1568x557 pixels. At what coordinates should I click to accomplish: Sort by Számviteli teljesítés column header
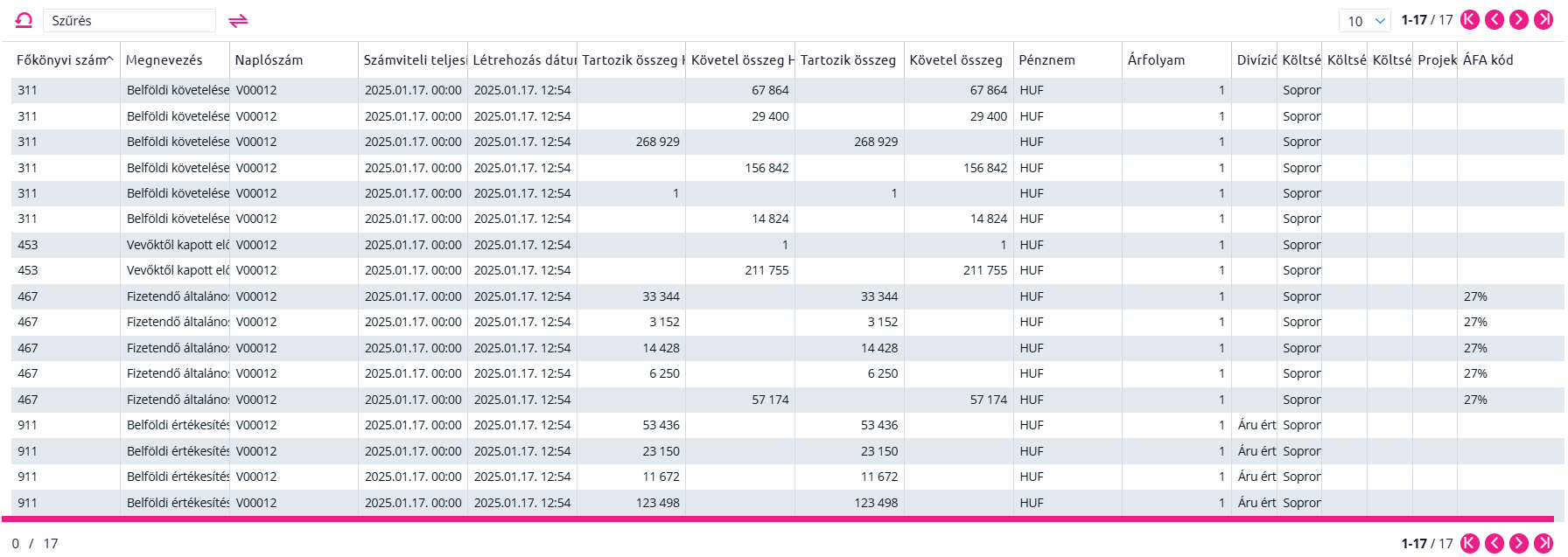[413, 60]
